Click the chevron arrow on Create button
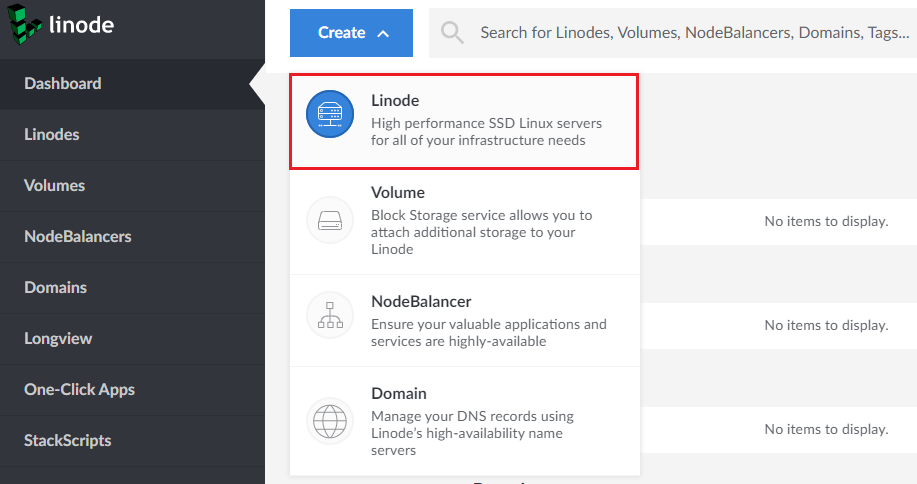917x484 pixels. click(x=383, y=33)
